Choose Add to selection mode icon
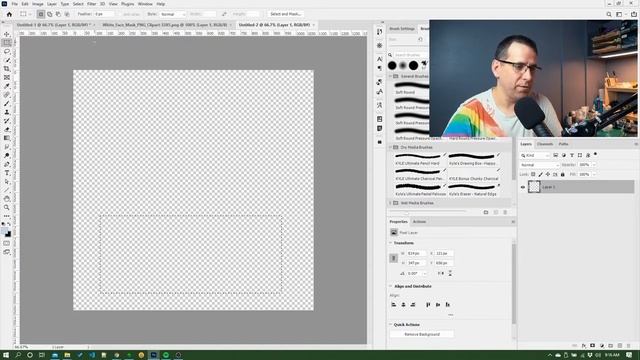 [50, 14]
